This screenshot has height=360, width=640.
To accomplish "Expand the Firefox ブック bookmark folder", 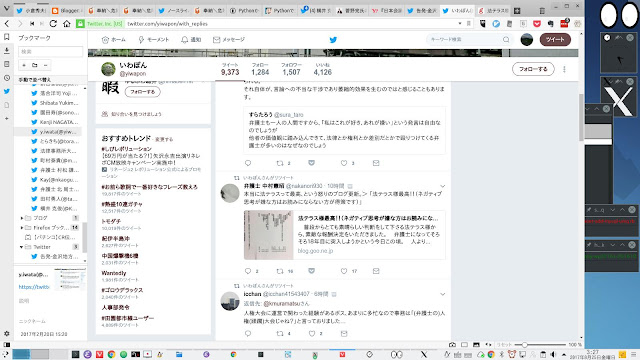I will pyautogui.click(x=22, y=227).
